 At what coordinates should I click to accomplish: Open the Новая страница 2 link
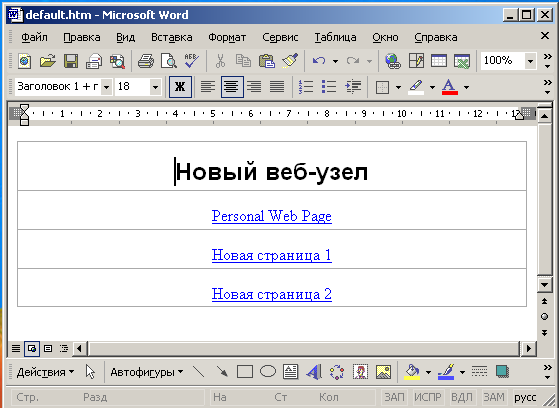click(x=272, y=294)
